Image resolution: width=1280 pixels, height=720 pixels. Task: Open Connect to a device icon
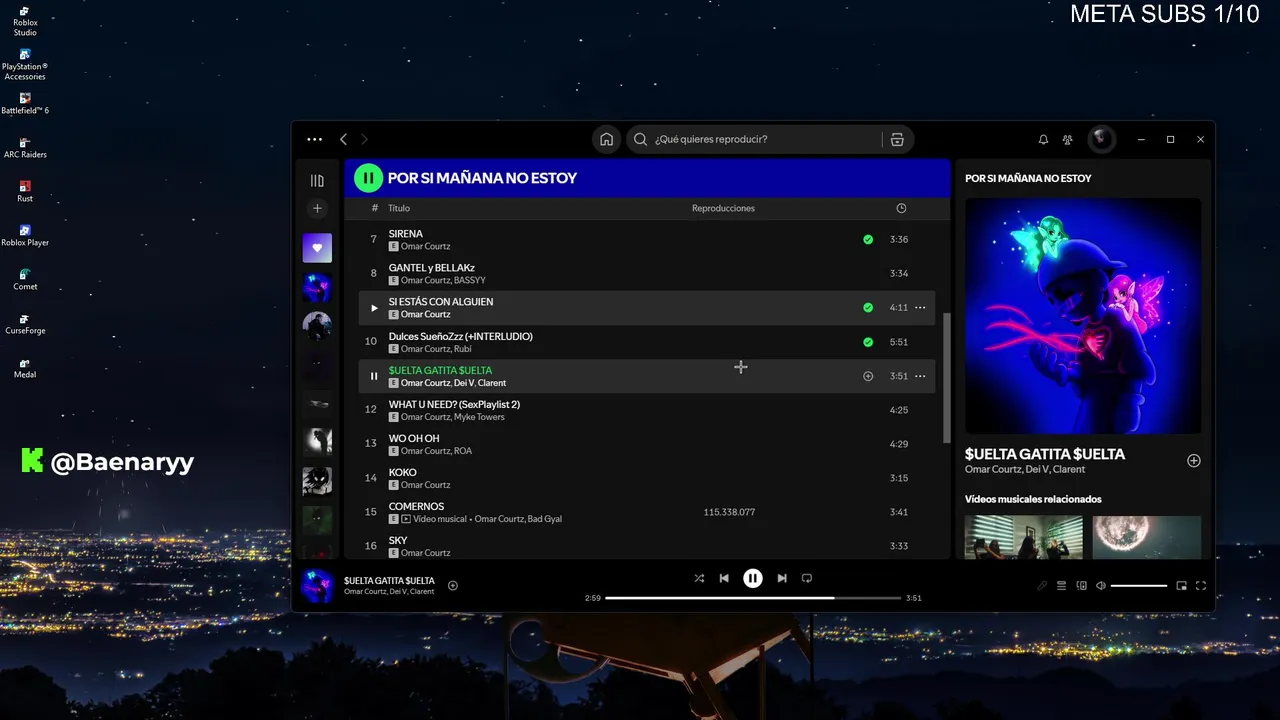(x=1081, y=586)
